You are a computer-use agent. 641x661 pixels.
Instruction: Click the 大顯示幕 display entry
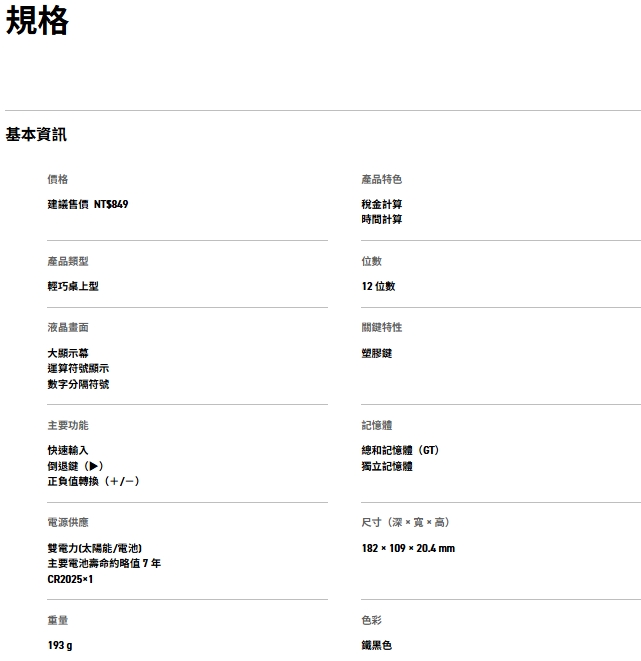tap(68, 353)
